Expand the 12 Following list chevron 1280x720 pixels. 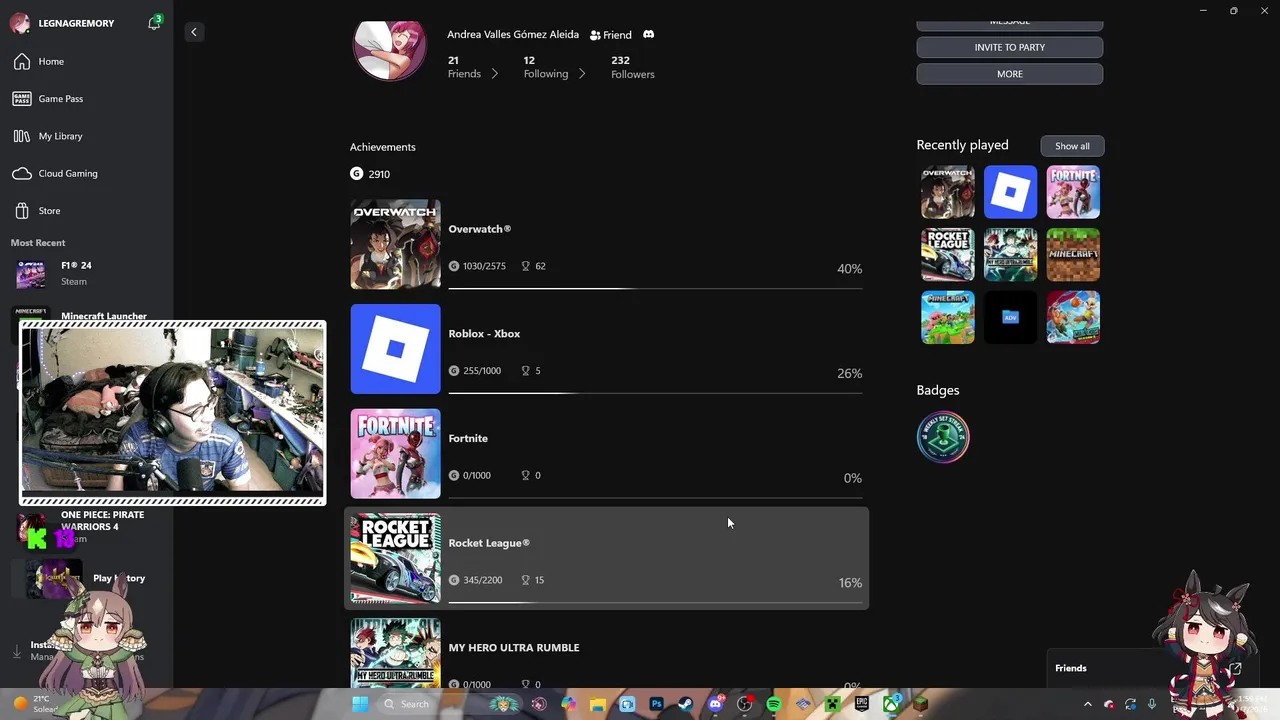click(x=581, y=74)
